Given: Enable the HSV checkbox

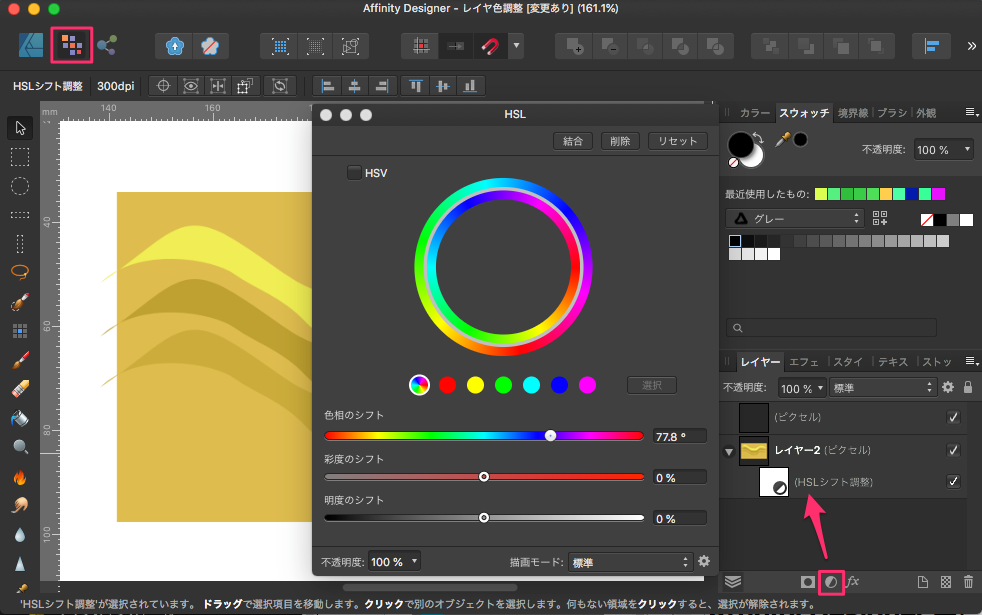Looking at the screenshot, I should coord(354,173).
